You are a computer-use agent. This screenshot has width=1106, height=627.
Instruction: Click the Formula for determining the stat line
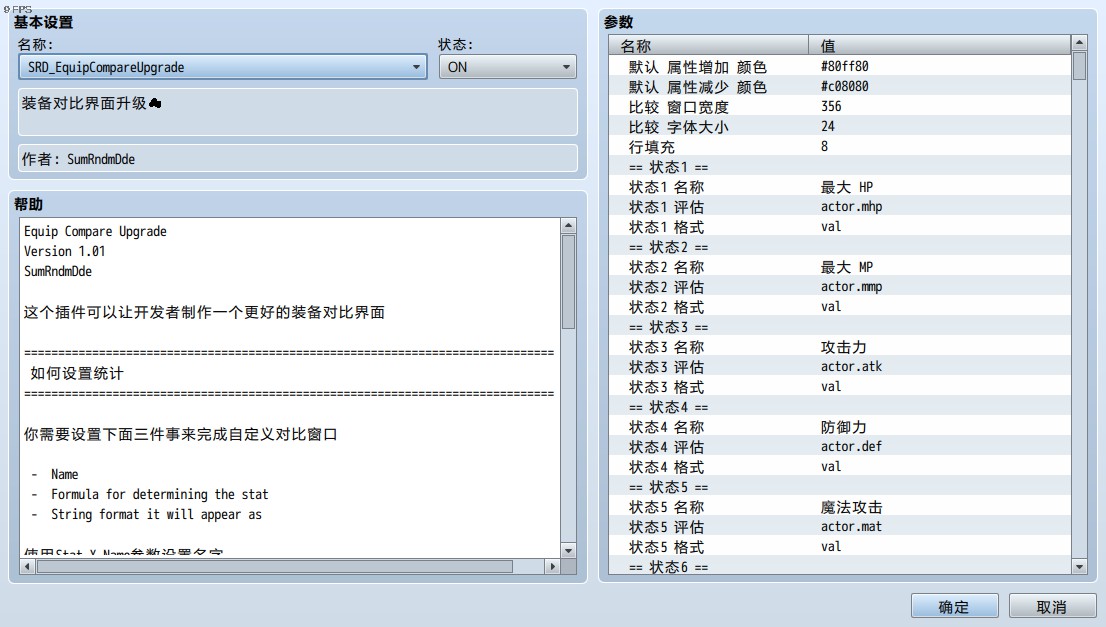click(159, 494)
